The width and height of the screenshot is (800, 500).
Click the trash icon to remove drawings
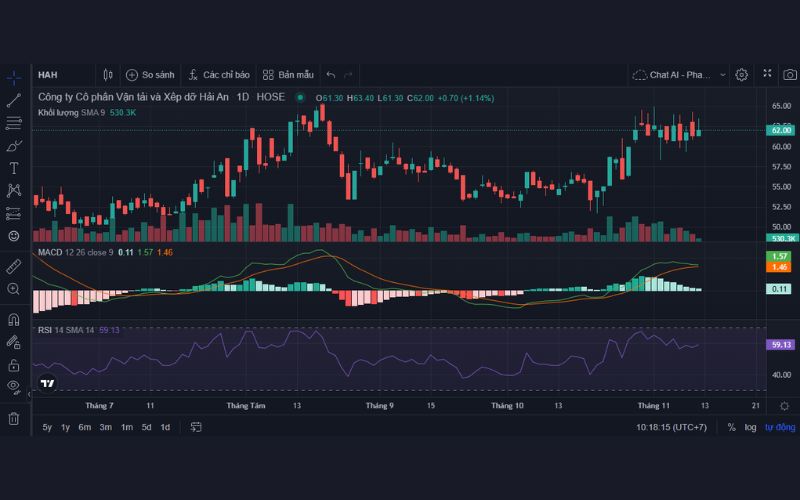pyautogui.click(x=14, y=418)
